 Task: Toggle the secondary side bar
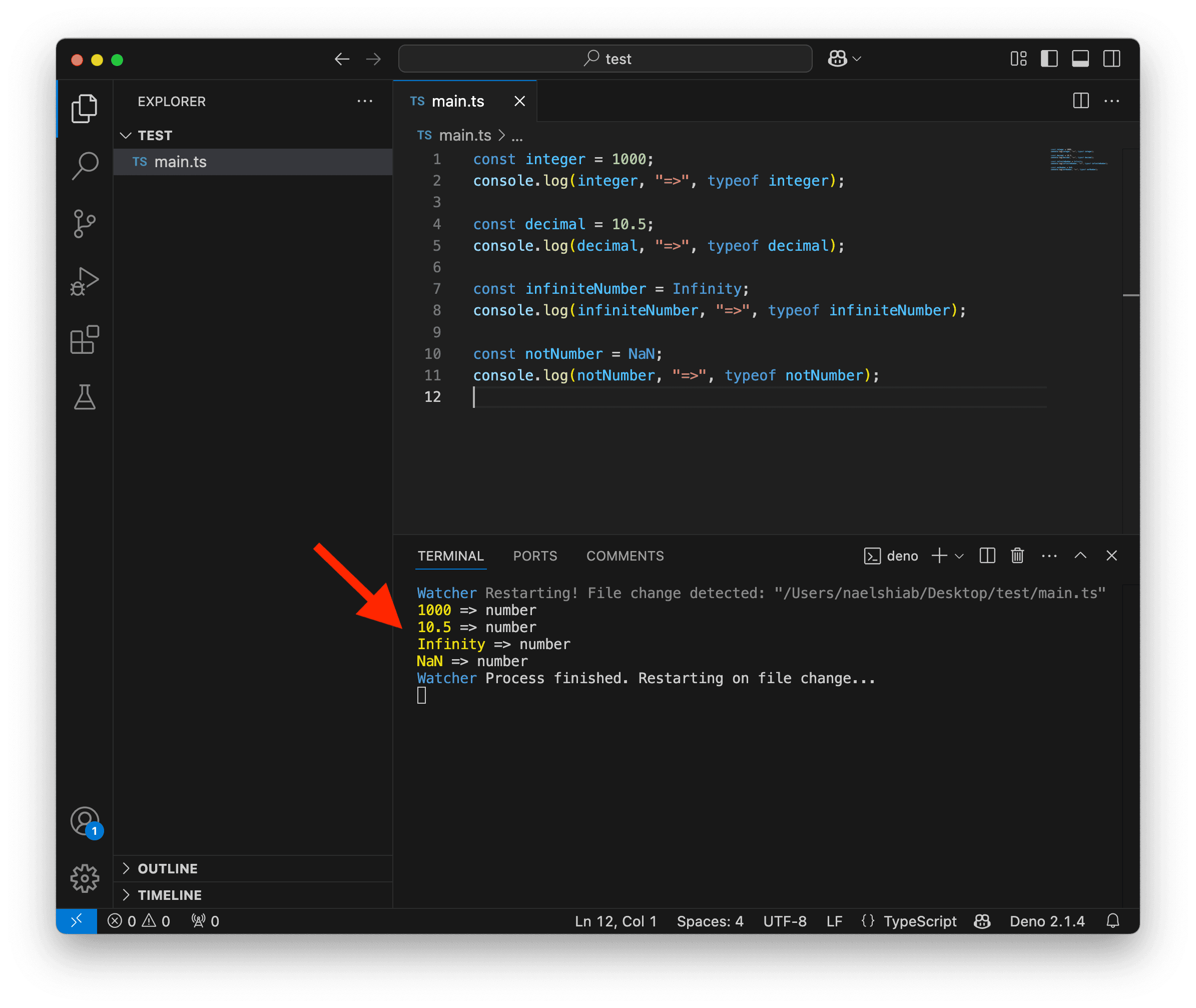(1111, 59)
